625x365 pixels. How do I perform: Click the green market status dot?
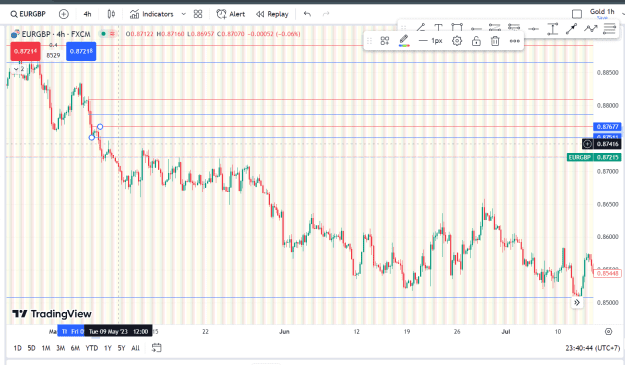point(104,34)
